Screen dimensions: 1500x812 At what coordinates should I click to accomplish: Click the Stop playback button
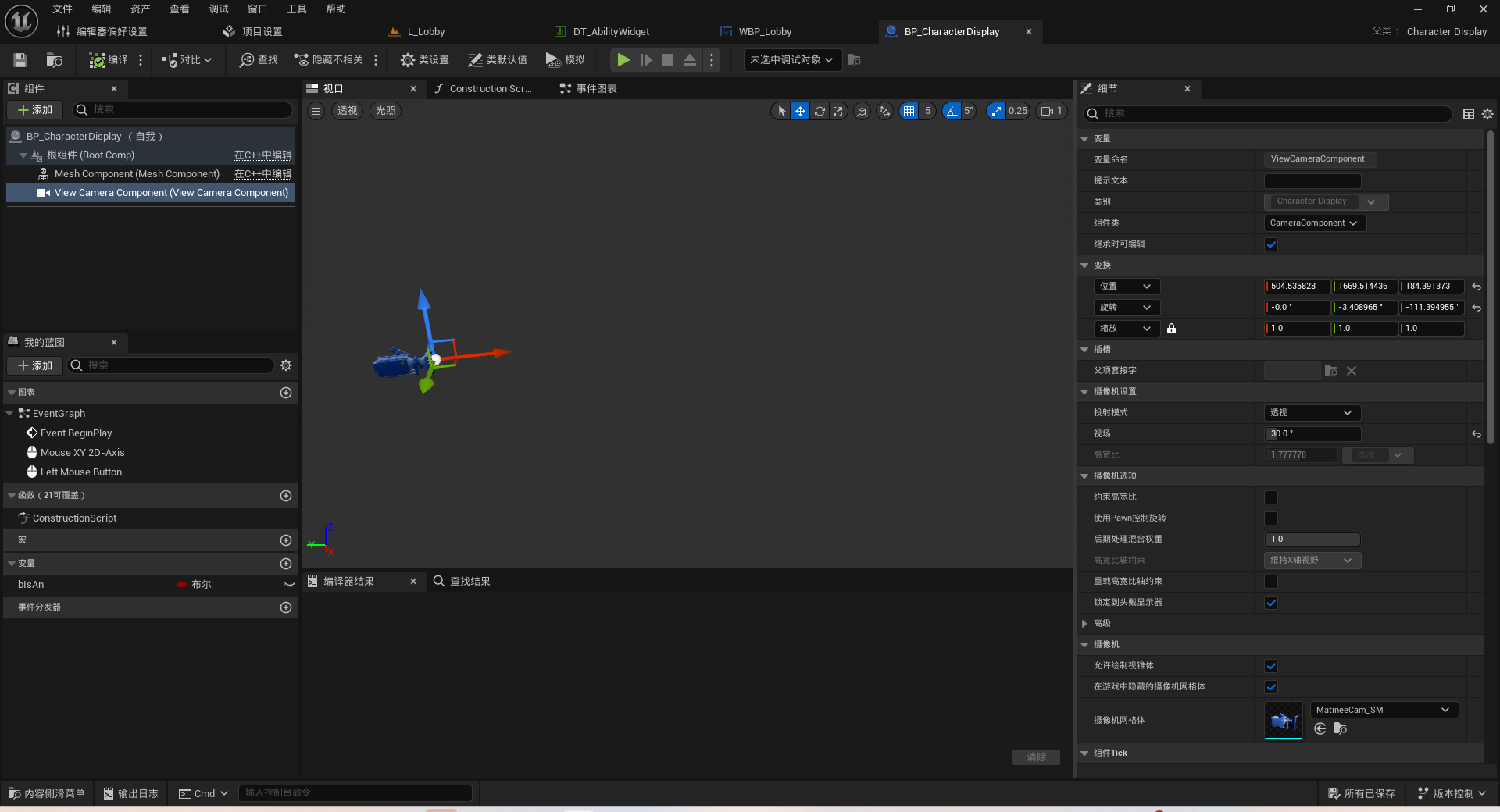coord(668,60)
